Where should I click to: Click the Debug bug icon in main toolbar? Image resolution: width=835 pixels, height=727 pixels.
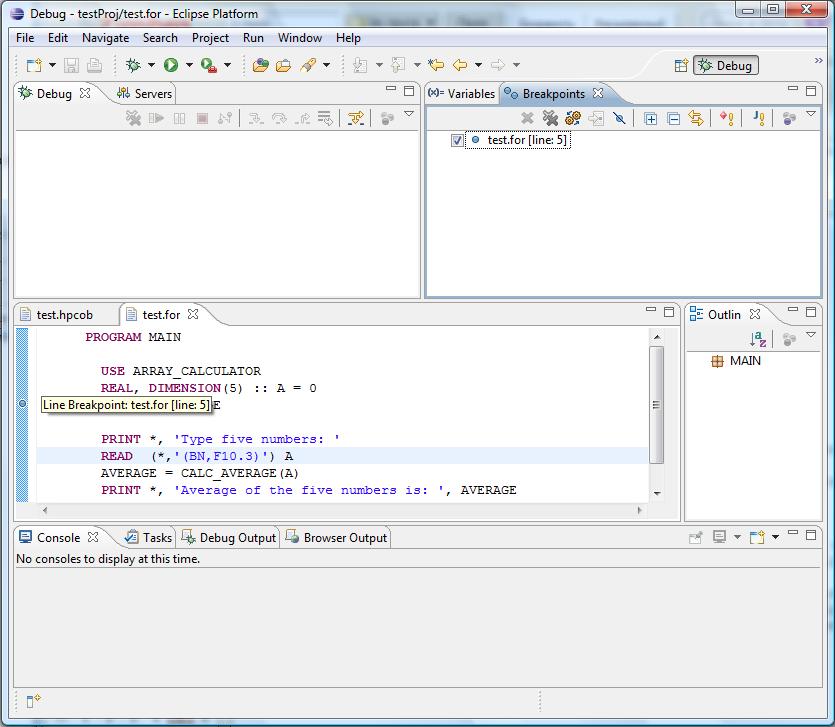(x=133, y=65)
